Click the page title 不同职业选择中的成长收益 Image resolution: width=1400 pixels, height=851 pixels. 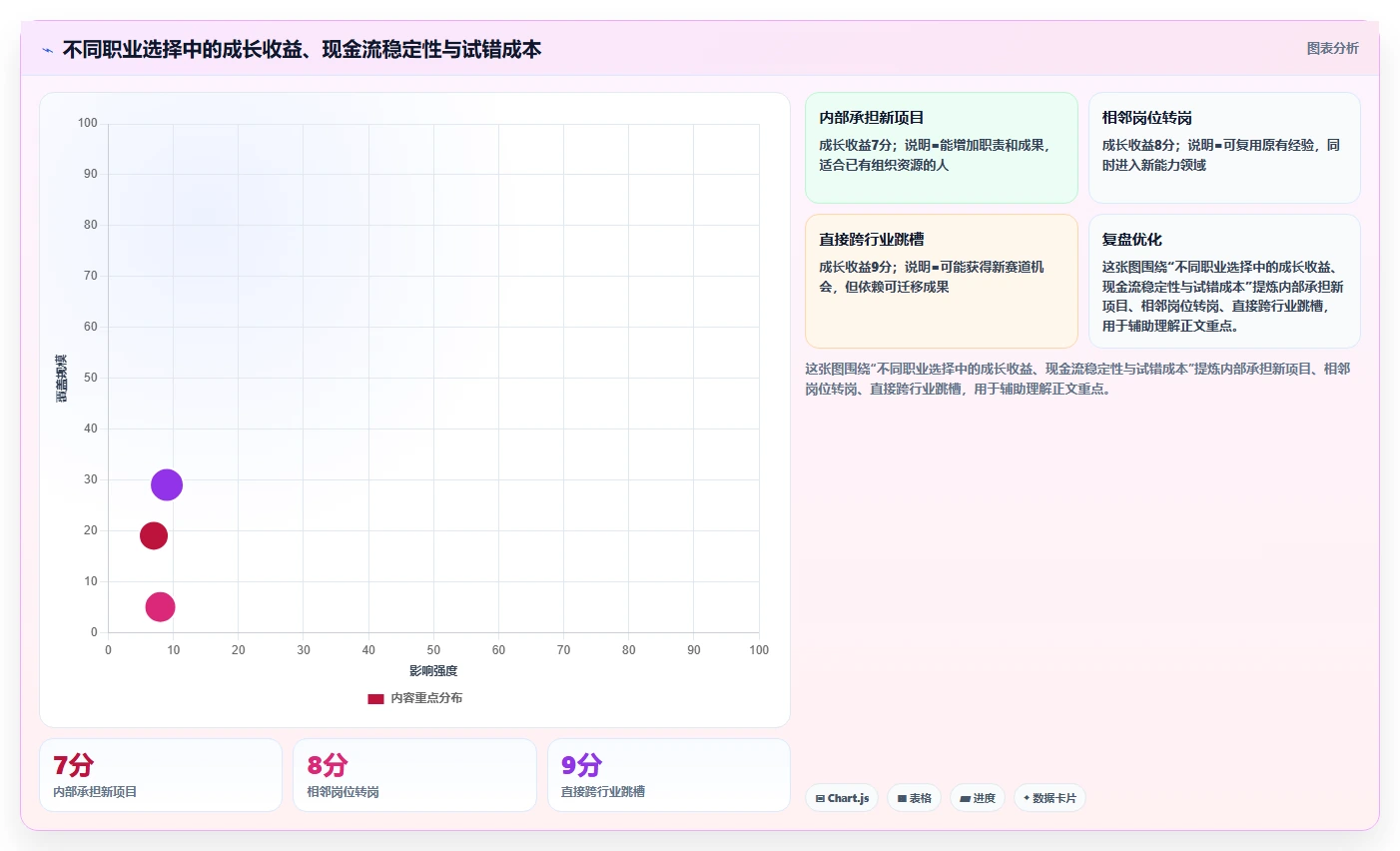[303, 50]
